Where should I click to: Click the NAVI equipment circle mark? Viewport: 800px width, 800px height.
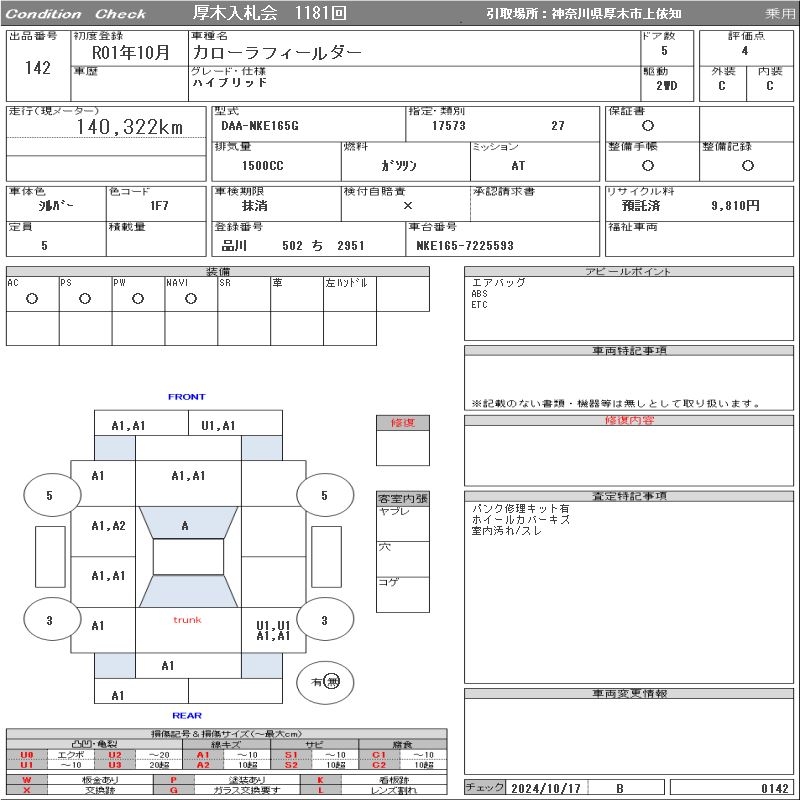pos(191,299)
